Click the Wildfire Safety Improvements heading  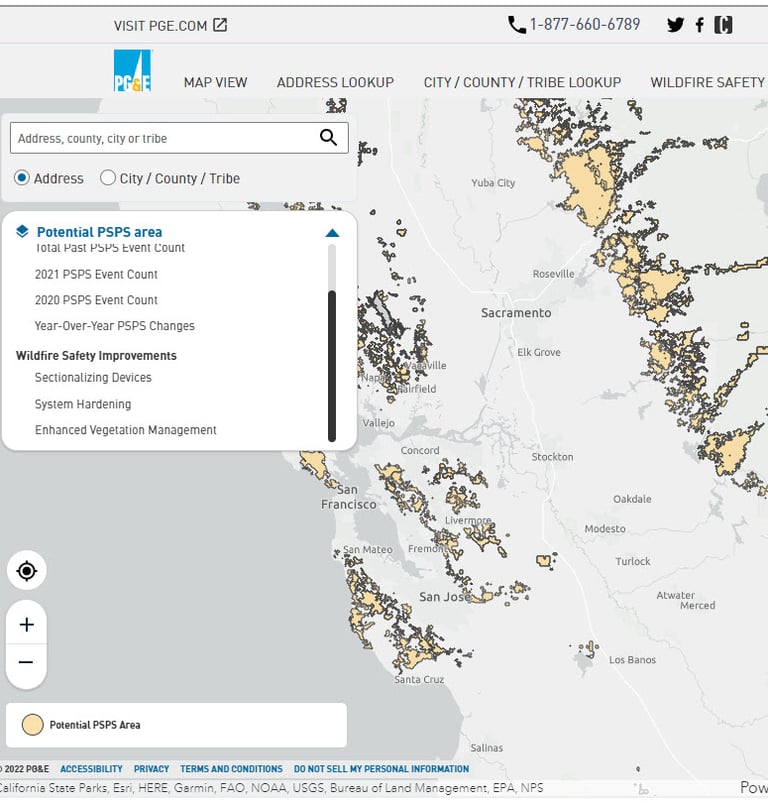(96, 355)
